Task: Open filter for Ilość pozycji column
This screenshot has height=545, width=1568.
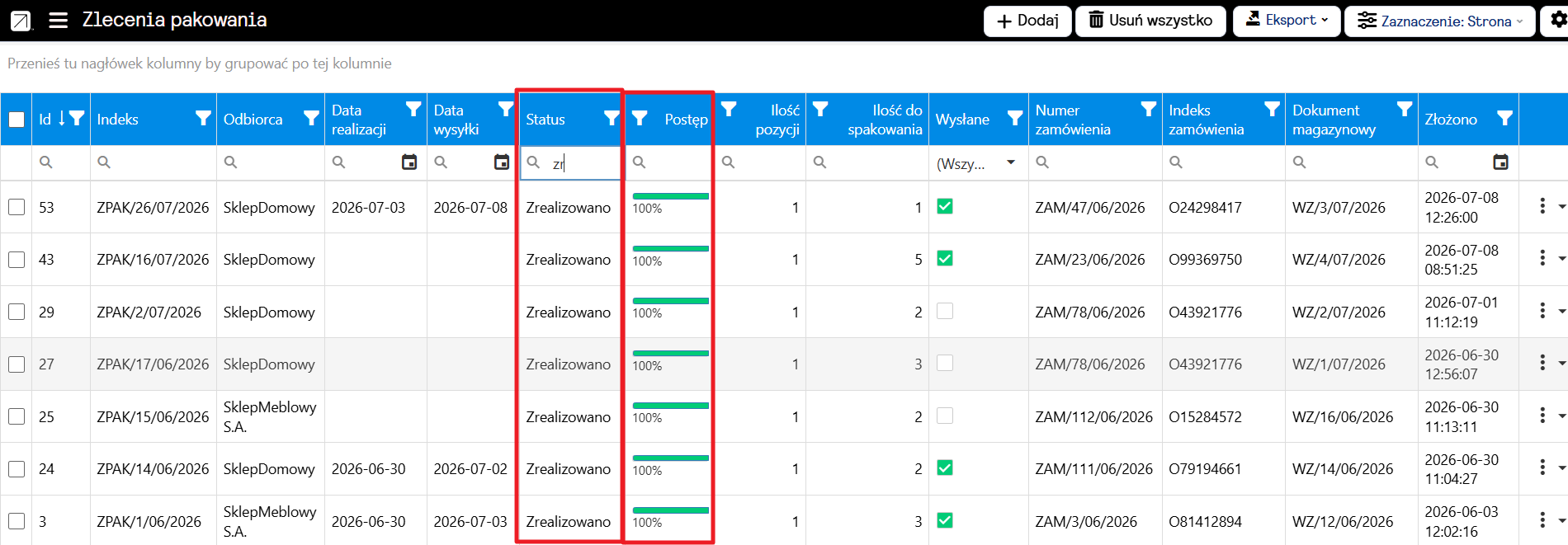Action: 729,108
